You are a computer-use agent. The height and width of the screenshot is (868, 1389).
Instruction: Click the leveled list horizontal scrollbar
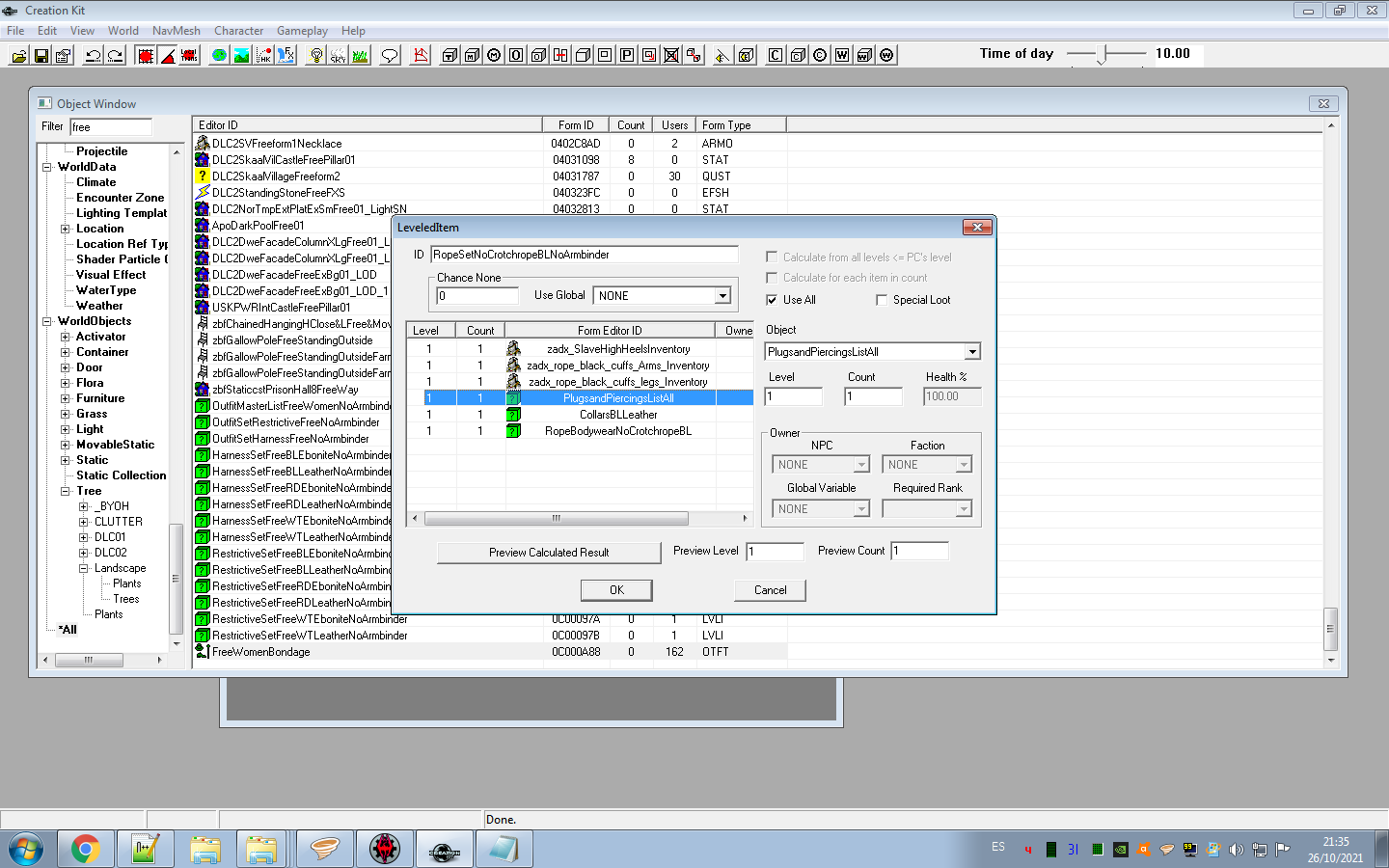580,519
